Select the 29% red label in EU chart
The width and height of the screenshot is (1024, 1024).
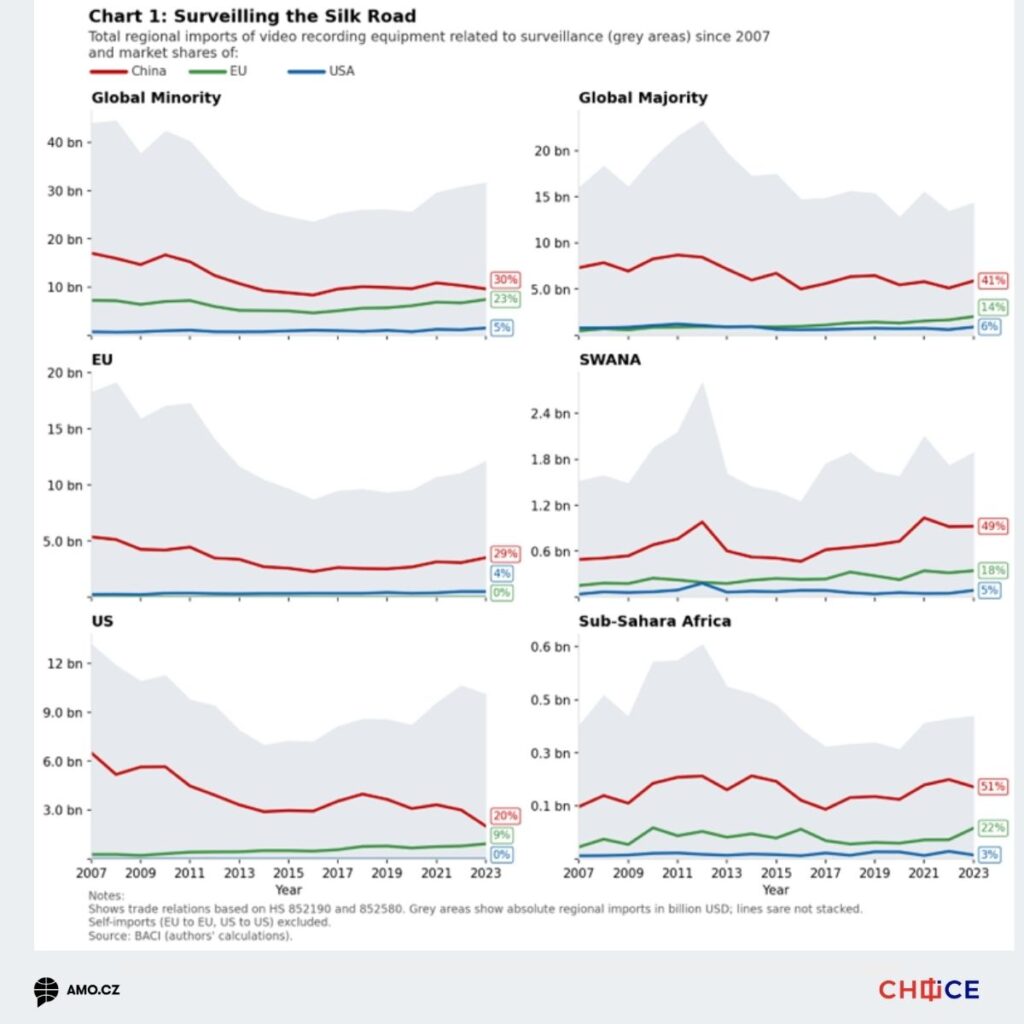pos(505,553)
